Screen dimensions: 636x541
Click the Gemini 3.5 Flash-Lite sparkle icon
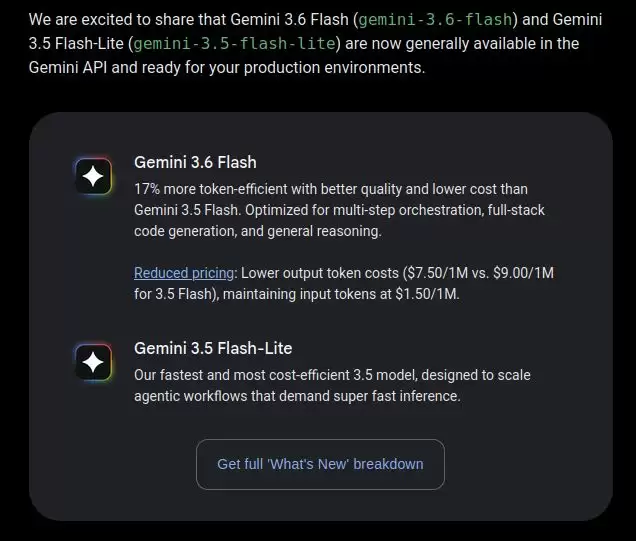coord(93,362)
